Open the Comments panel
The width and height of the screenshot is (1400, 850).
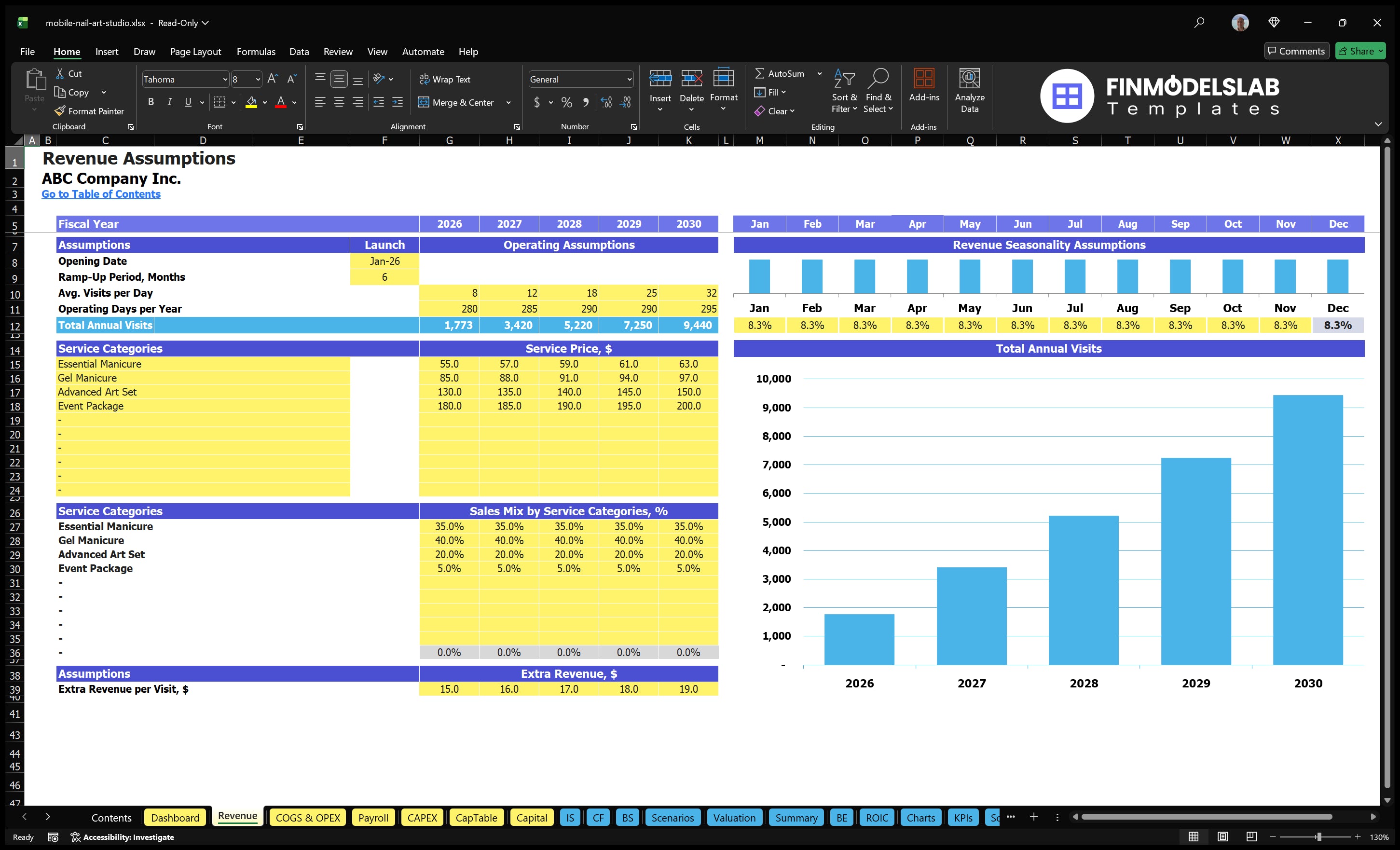1297,51
